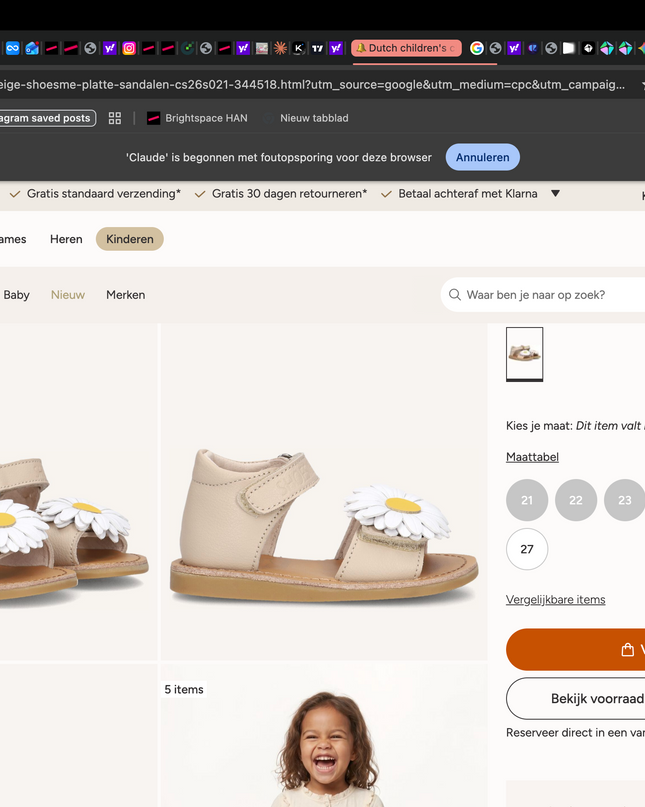The image size is (645, 807).
Task: Open the purple crescent favicon tab
Action: click(533, 48)
